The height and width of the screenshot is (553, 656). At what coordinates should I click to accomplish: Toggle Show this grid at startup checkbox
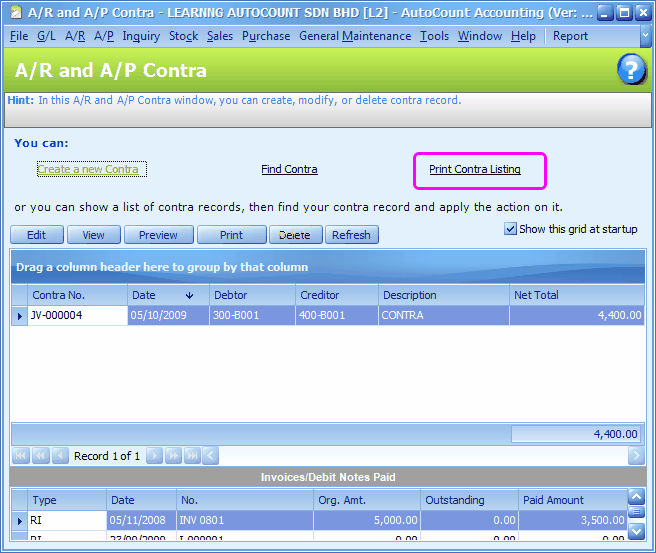pyautogui.click(x=511, y=229)
